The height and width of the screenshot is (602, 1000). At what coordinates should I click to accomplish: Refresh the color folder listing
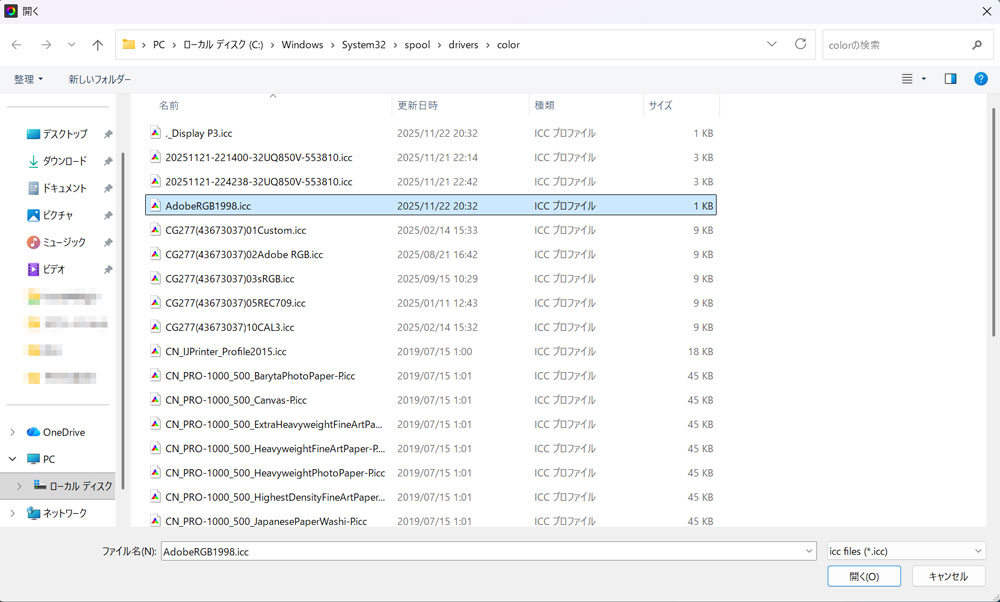click(x=800, y=45)
